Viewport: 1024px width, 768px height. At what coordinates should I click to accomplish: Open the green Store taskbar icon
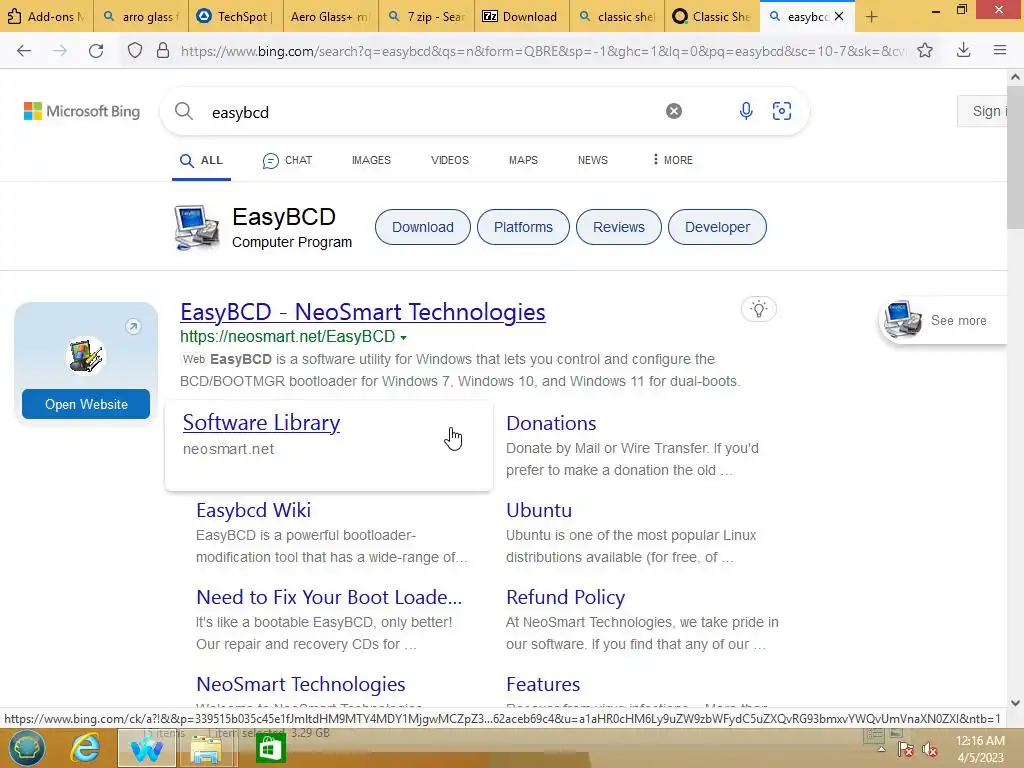[270, 748]
